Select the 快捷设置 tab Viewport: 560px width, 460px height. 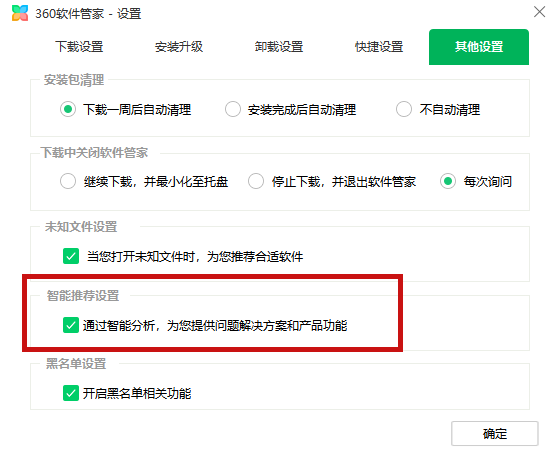point(379,47)
